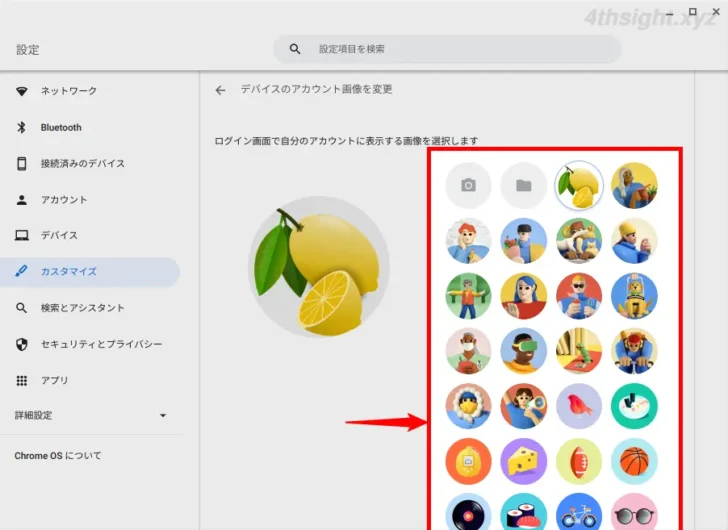This screenshot has width=728, height=530.
Task: Select the red bird avatar
Action: coord(578,407)
